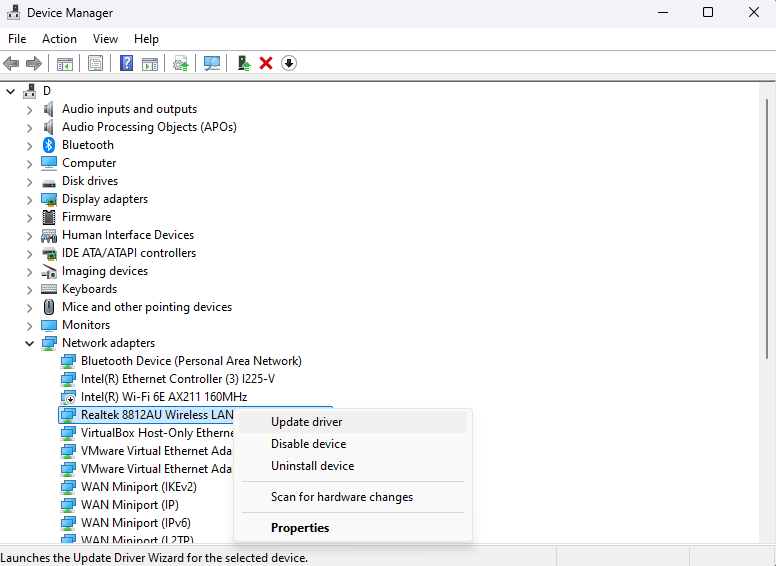Choose Properties from context menu

[352, 528]
